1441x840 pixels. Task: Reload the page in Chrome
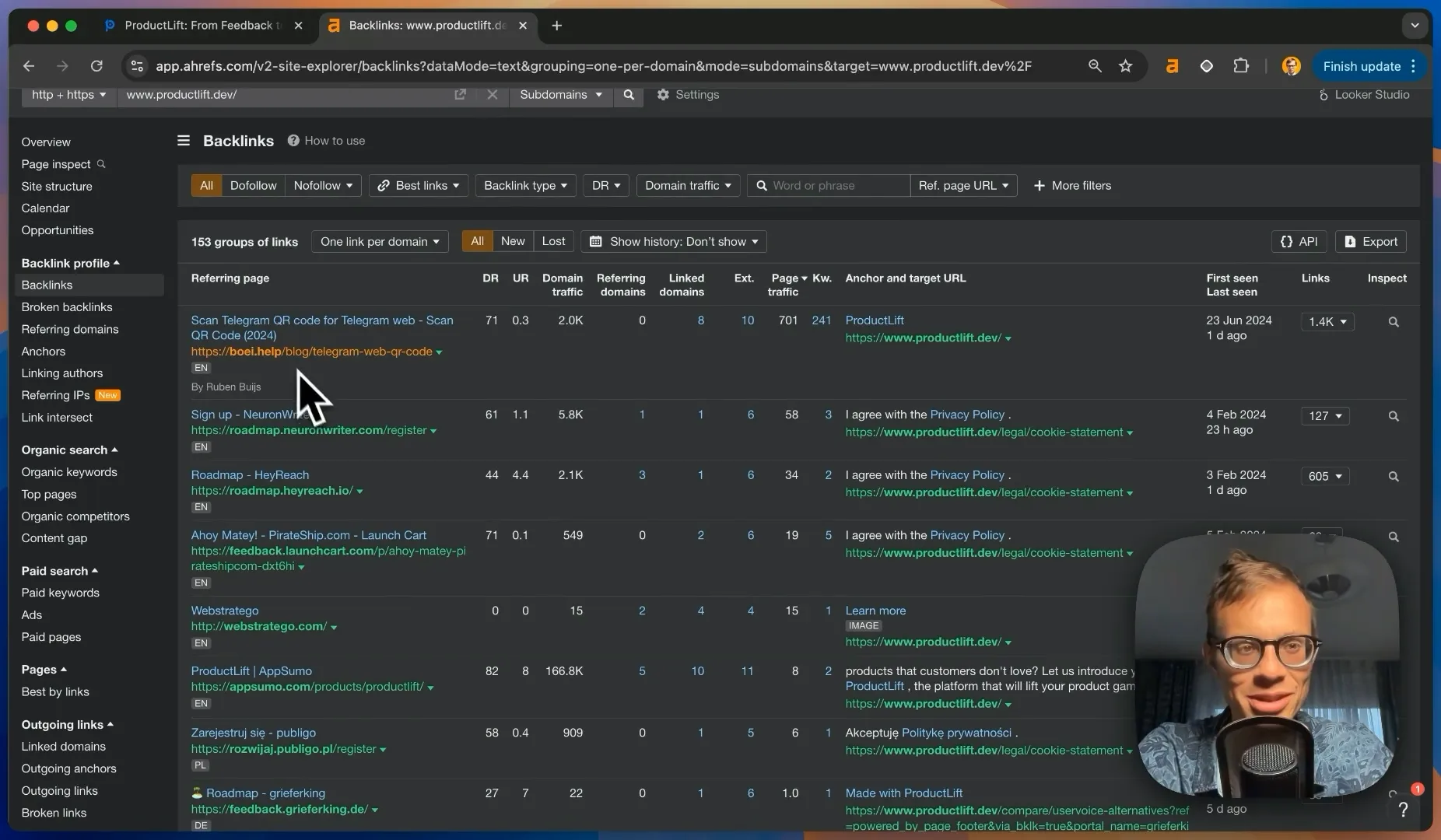[96, 66]
